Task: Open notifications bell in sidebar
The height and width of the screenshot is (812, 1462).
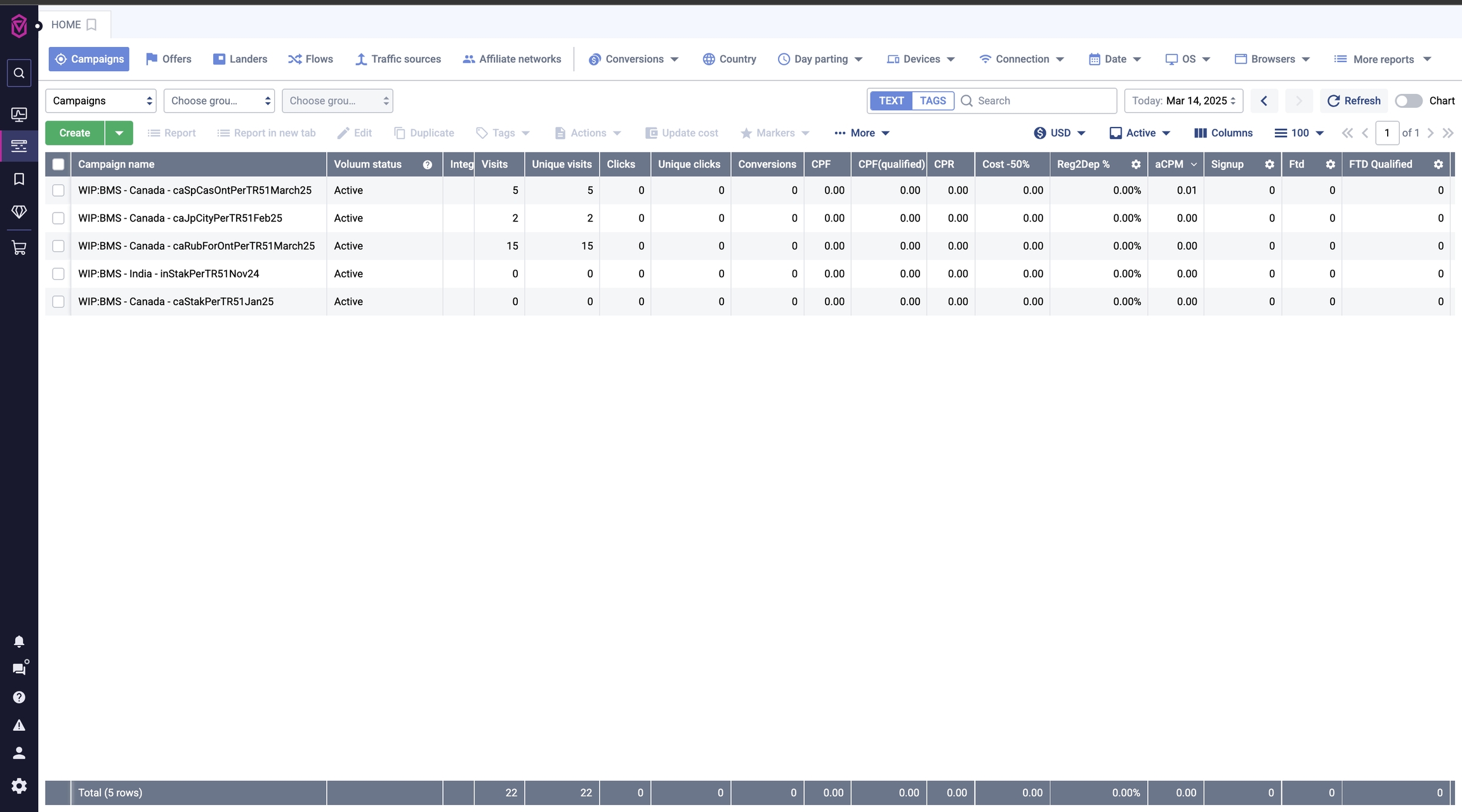Action: [x=19, y=641]
